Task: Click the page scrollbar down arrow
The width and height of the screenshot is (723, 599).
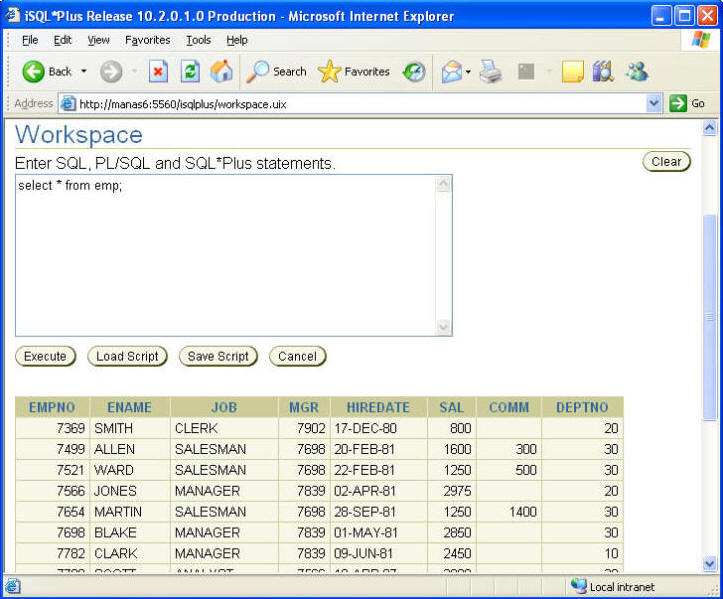Action: point(710,563)
